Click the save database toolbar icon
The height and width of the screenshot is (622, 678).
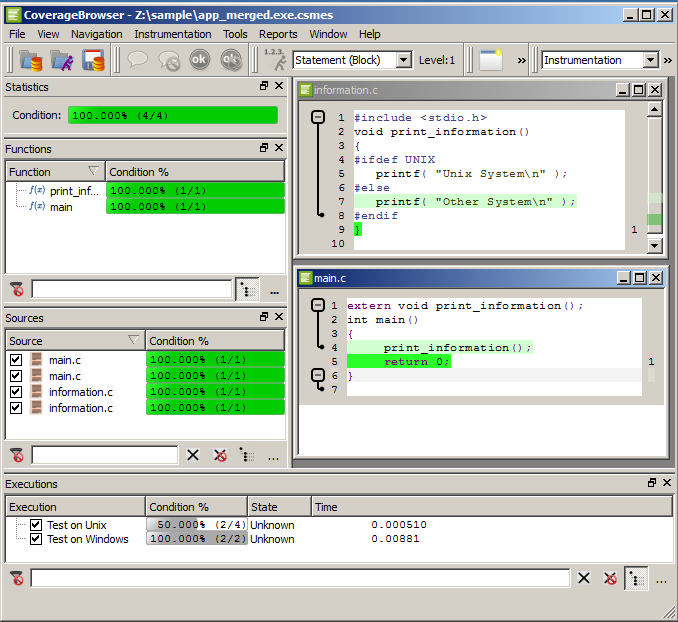(x=93, y=60)
